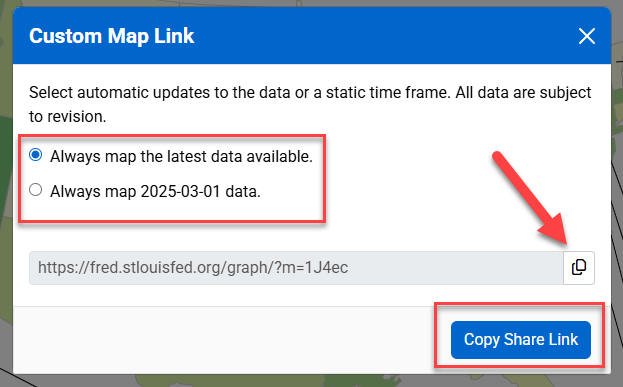Select the 'Always map the latest data available' radio button
This screenshot has width=623, height=387.
(36, 155)
